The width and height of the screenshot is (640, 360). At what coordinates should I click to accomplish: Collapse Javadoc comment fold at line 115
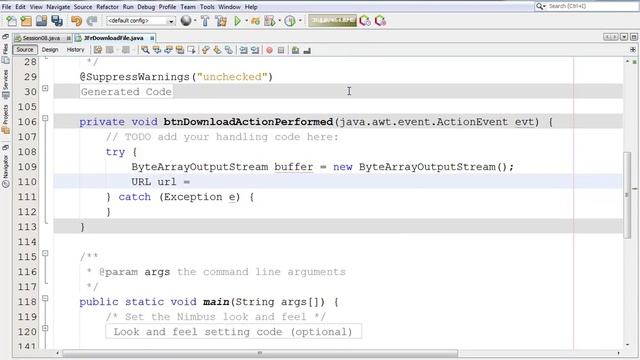(45, 253)
